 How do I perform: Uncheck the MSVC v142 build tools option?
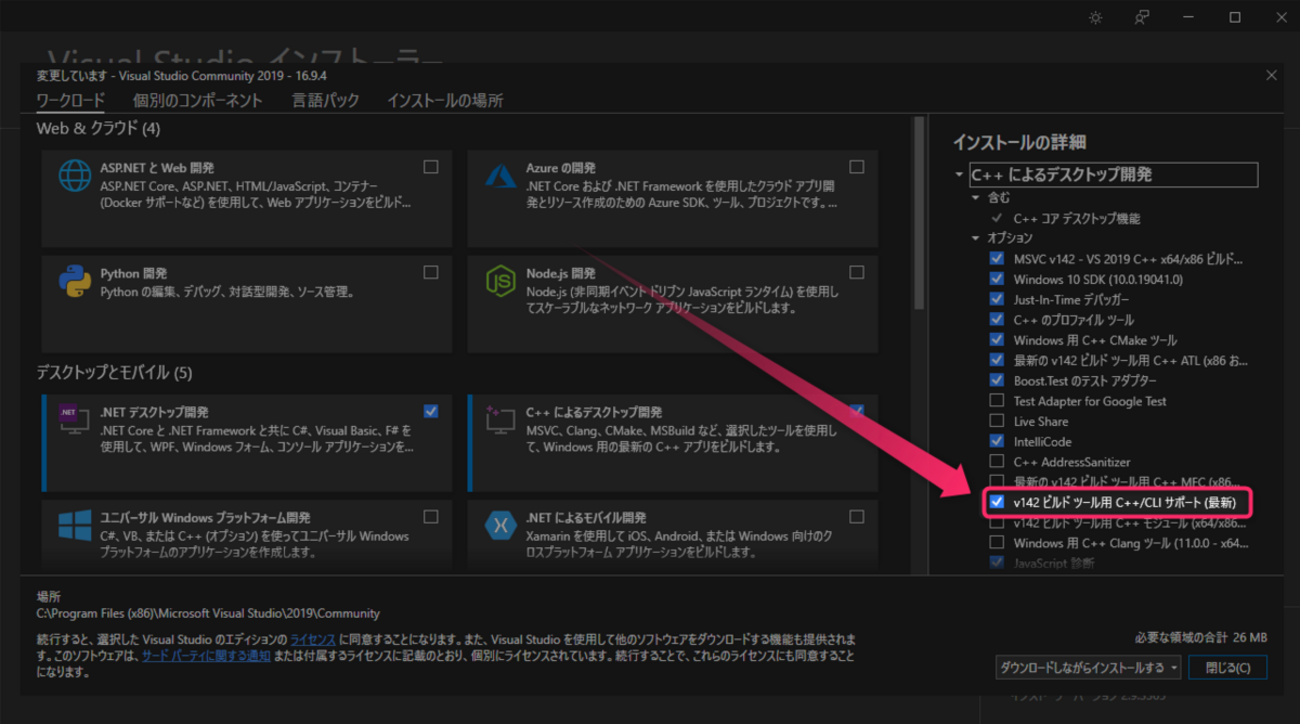[x=996, y=258]
